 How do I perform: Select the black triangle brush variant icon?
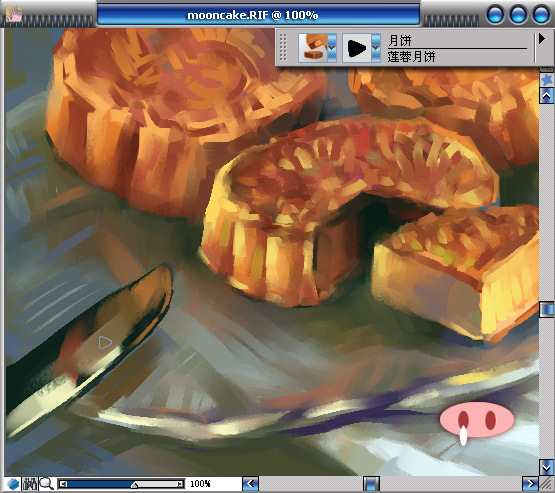click(x=357, y=48)
